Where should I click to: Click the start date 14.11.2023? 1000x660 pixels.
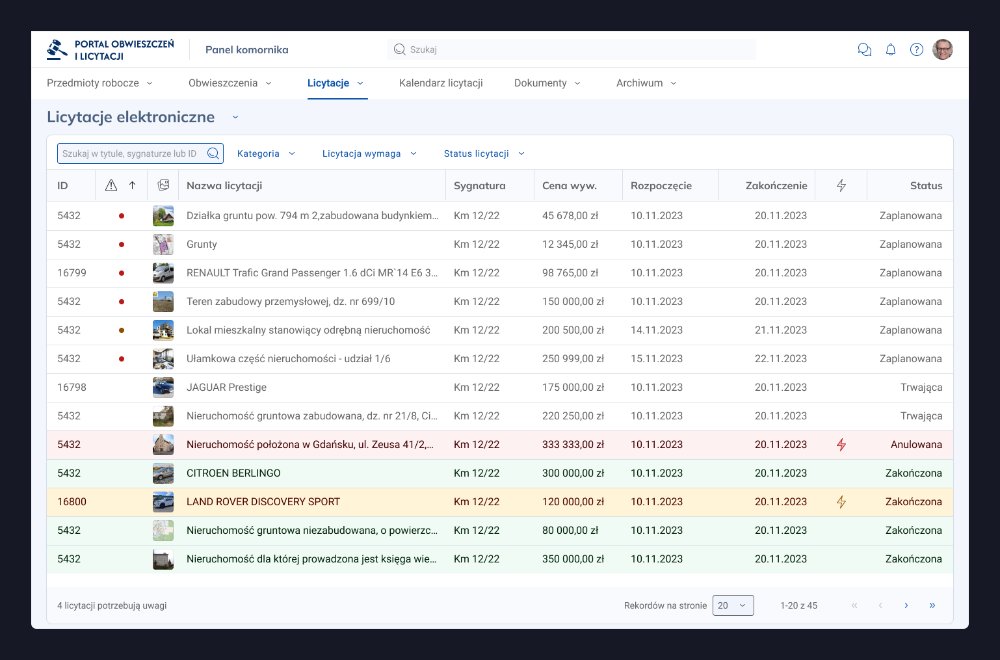pyautogui.click(x=656, y=330)
